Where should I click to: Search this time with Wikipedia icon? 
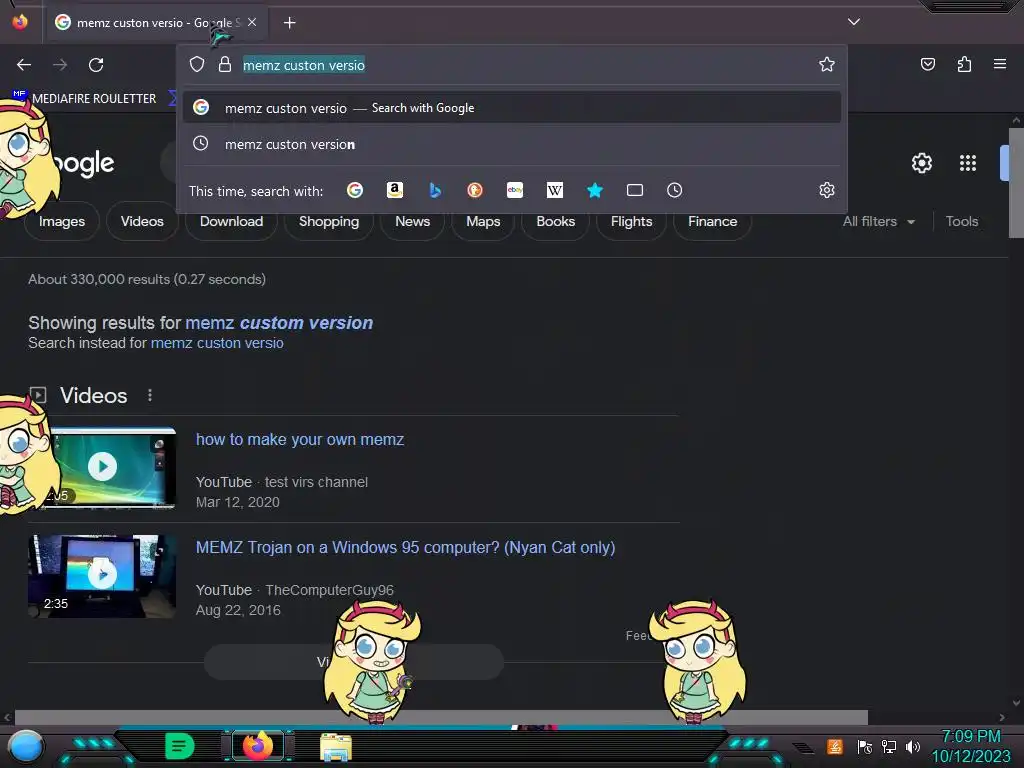tap(554, 190)
